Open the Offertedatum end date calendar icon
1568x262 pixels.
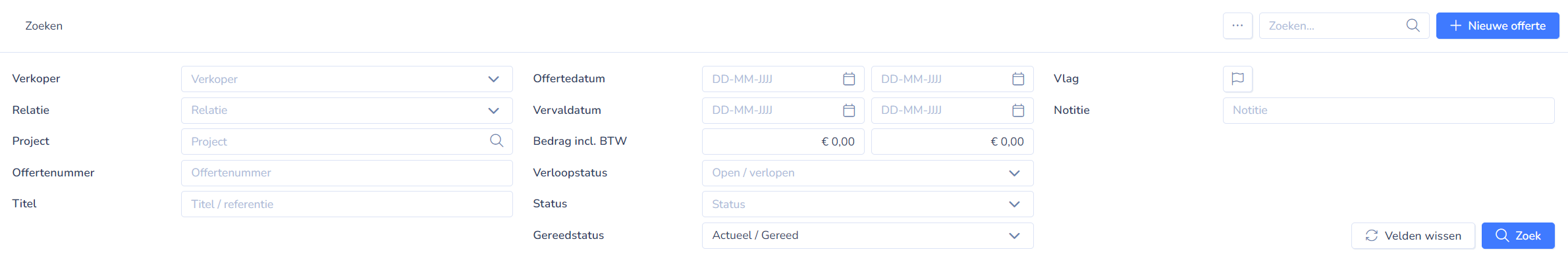(1018, 79)
